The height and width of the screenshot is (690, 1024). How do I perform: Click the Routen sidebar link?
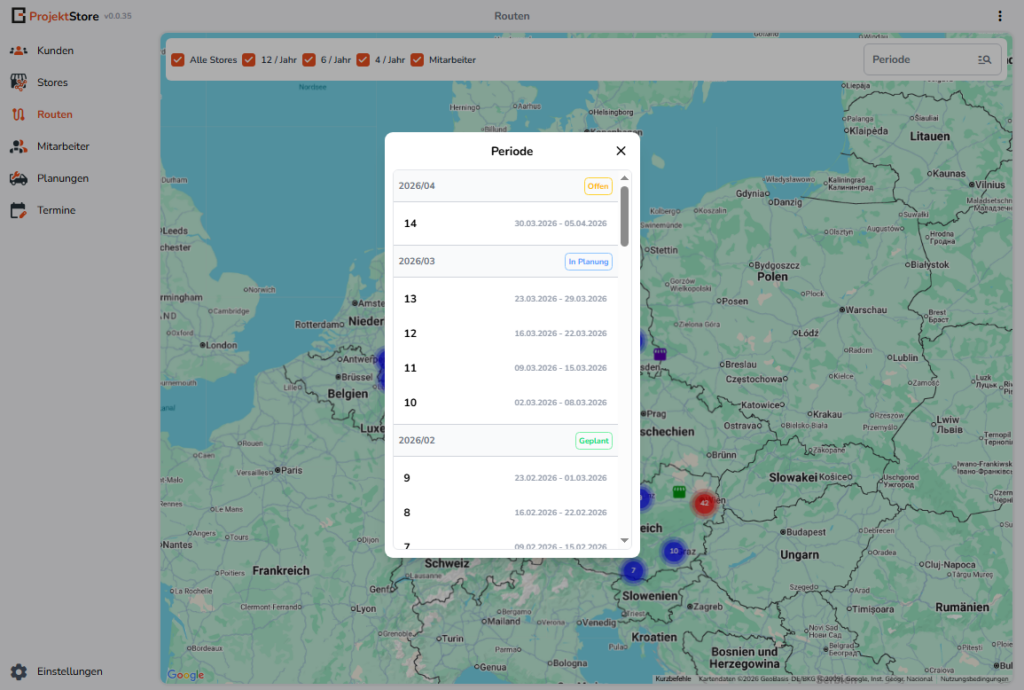54,114
